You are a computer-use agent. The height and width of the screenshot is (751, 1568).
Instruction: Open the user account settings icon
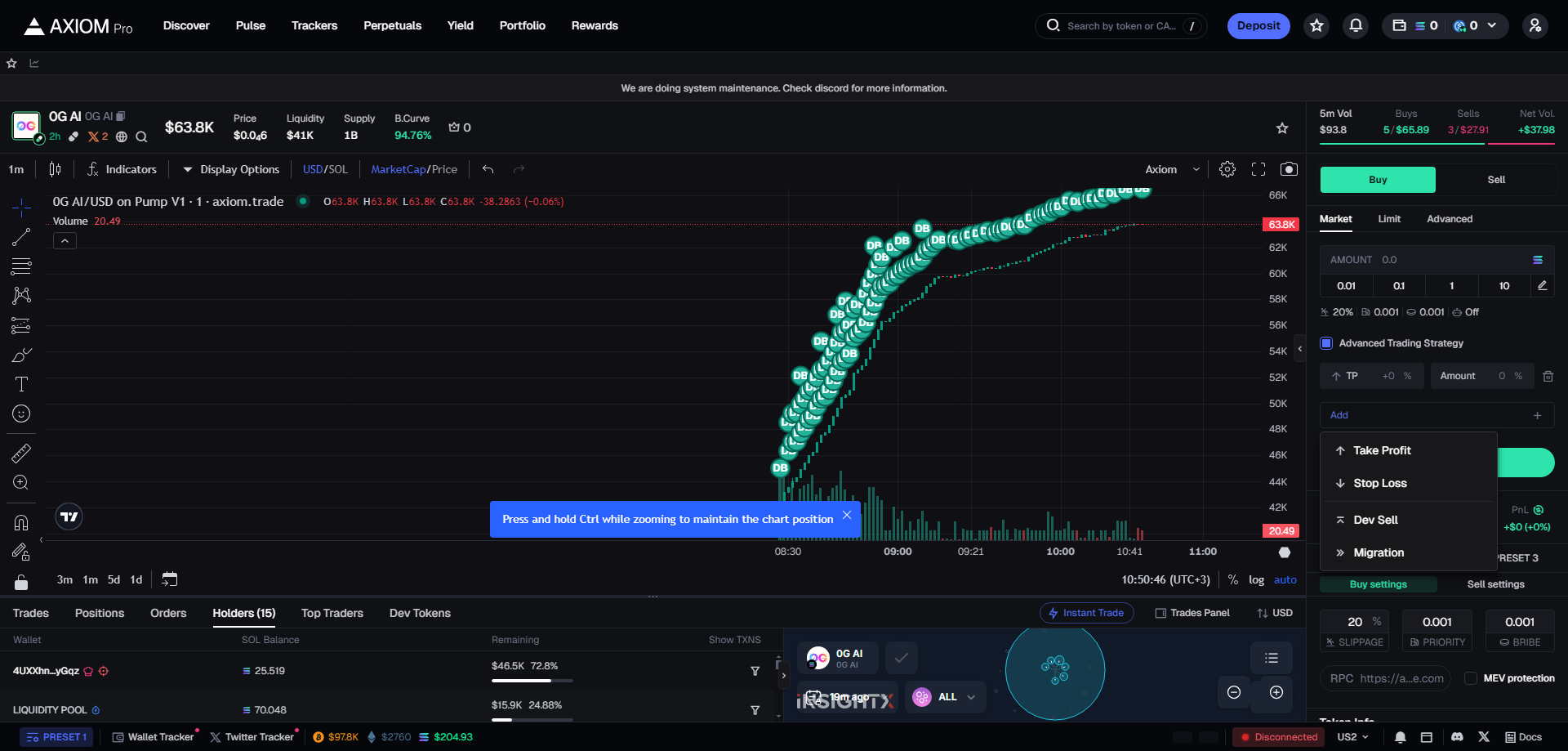(1535, 26)
